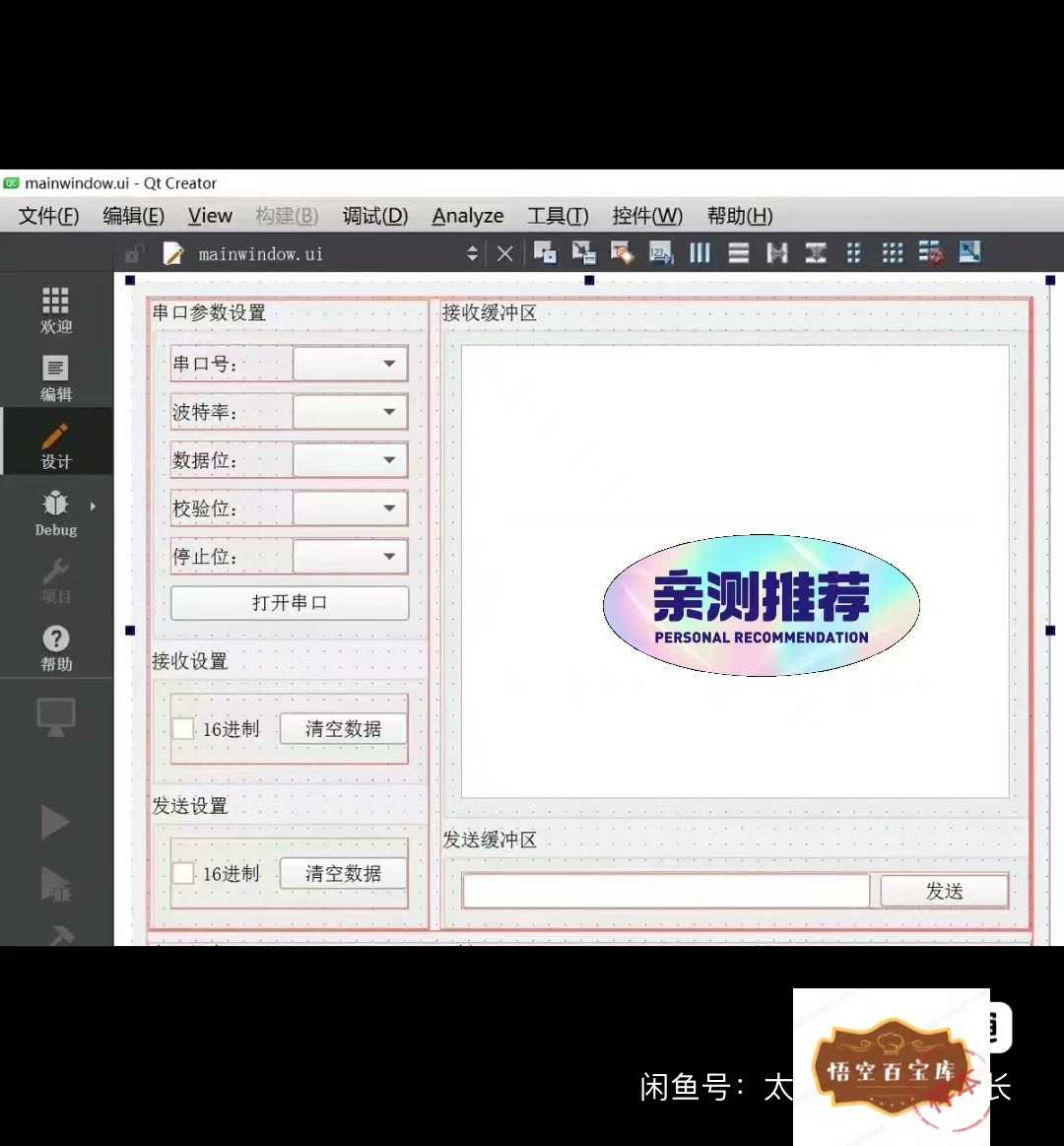The height and width of the screenshot is (1146, 1064).
Task: Toggle 16进制 checkbox under 接收设置
Action: (x=182, y=728)
